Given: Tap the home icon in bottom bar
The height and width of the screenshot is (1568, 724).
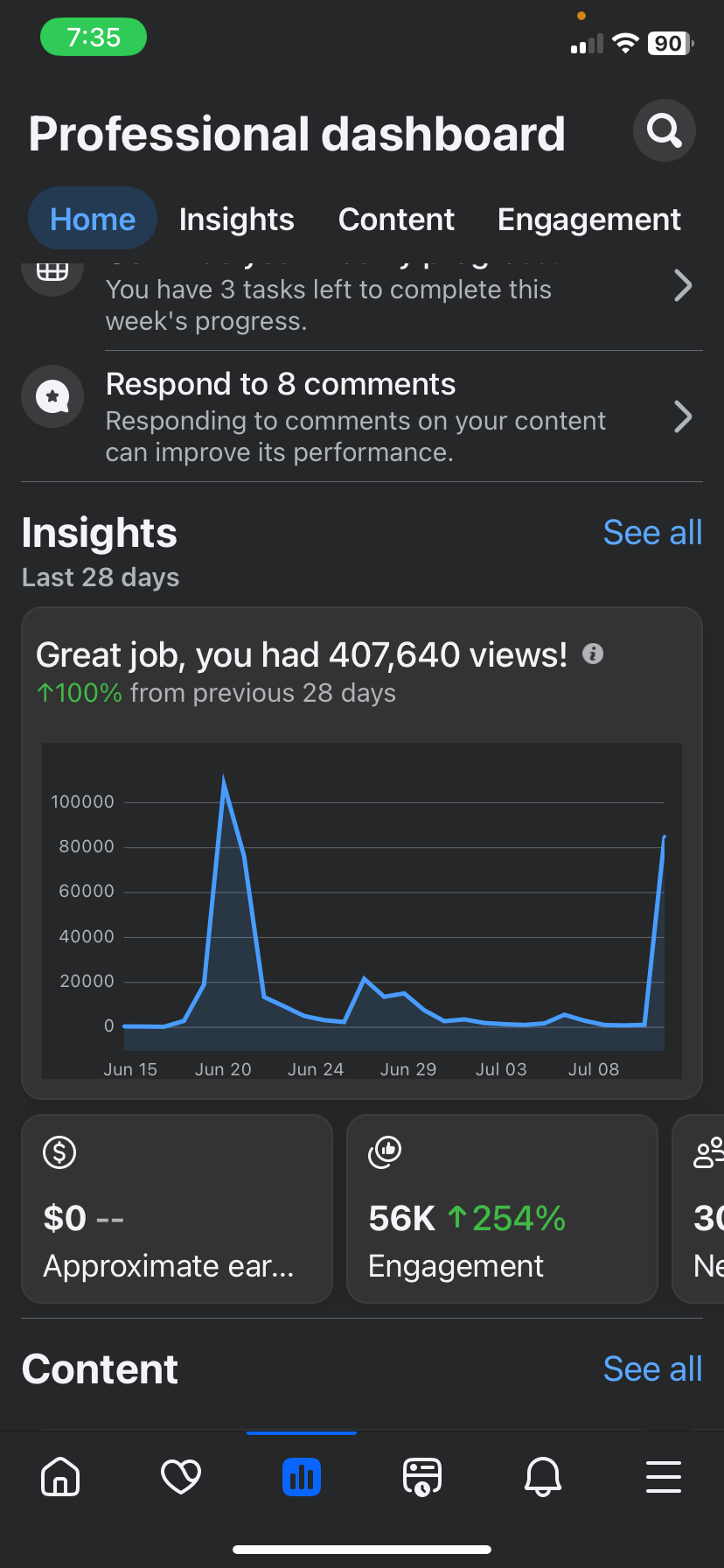Looking at the screenshot, I should click(x=60, y=1477).
